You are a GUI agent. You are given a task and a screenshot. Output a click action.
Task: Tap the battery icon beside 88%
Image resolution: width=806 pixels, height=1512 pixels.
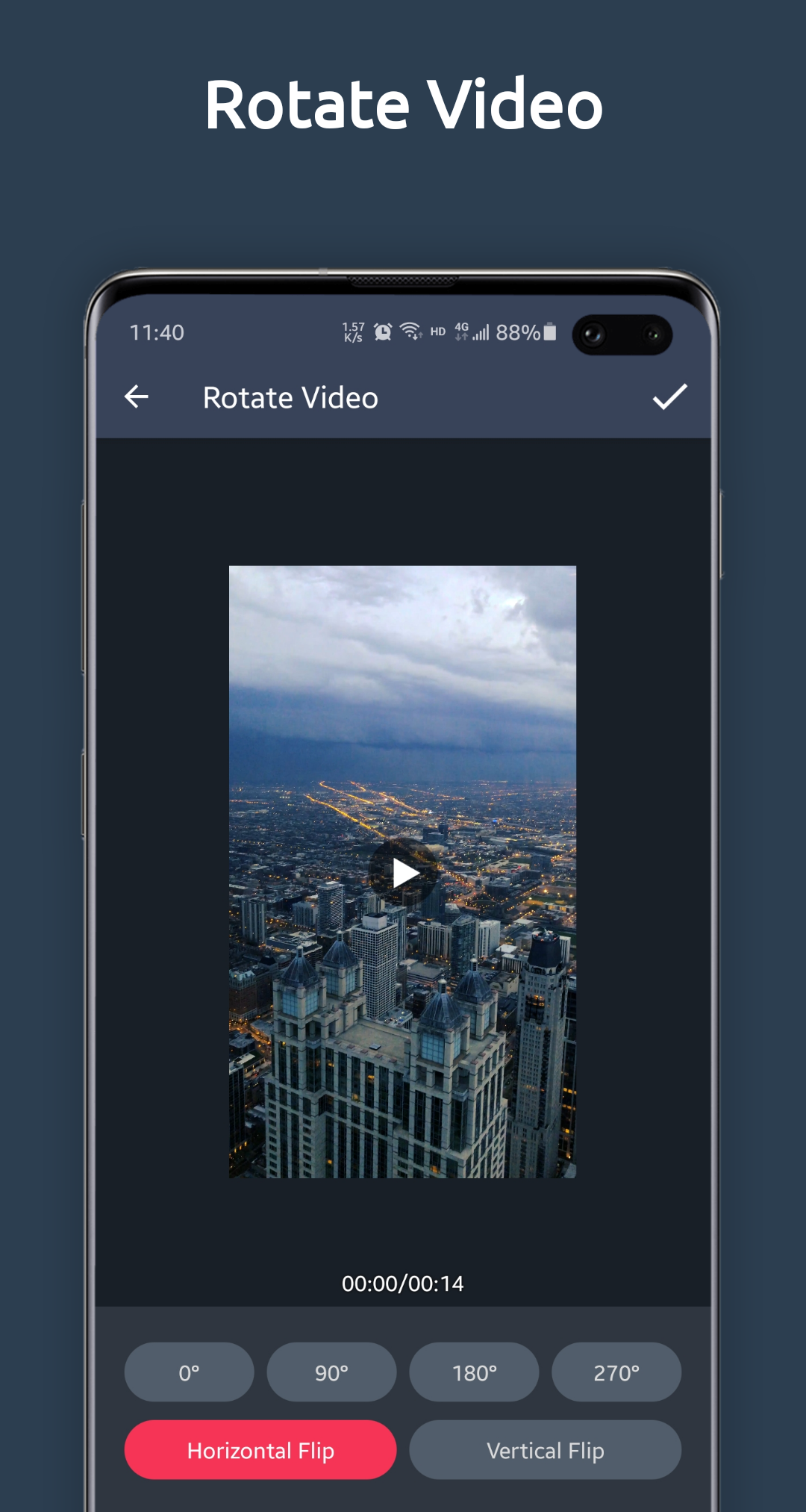click(x=550, y=332)
